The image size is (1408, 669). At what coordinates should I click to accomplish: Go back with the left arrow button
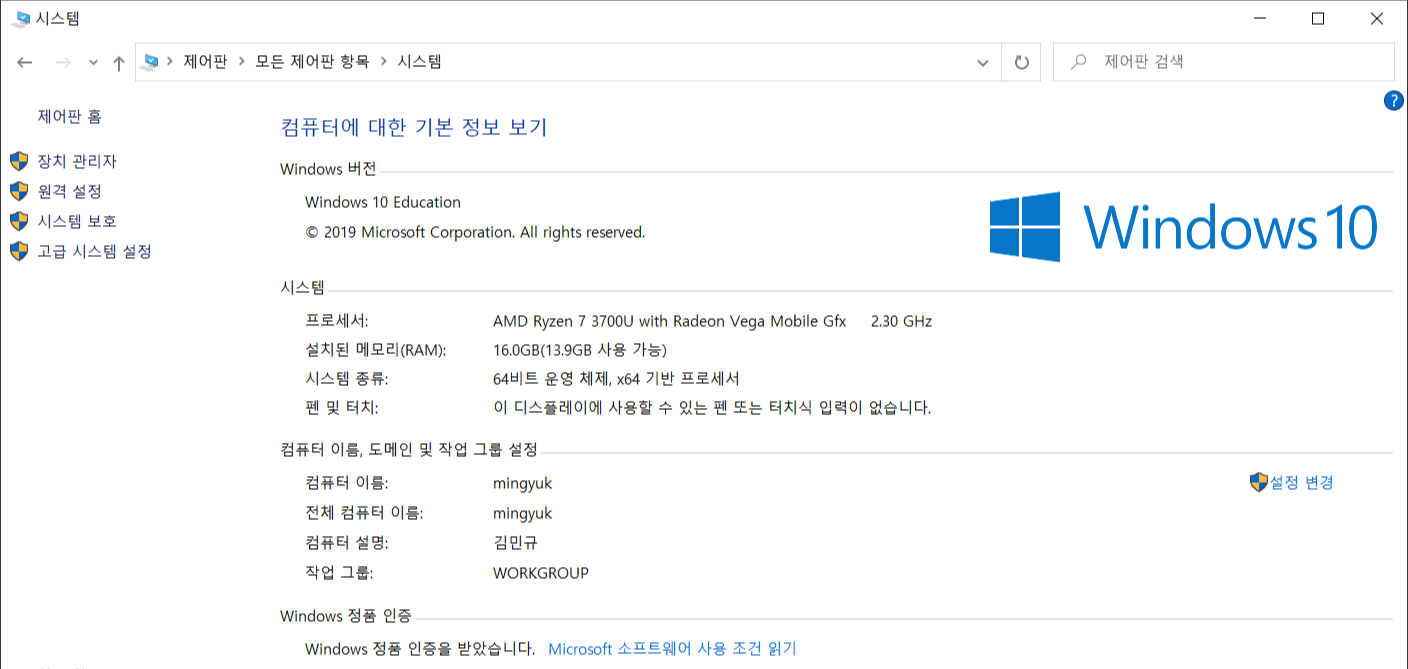pos(25,62)
